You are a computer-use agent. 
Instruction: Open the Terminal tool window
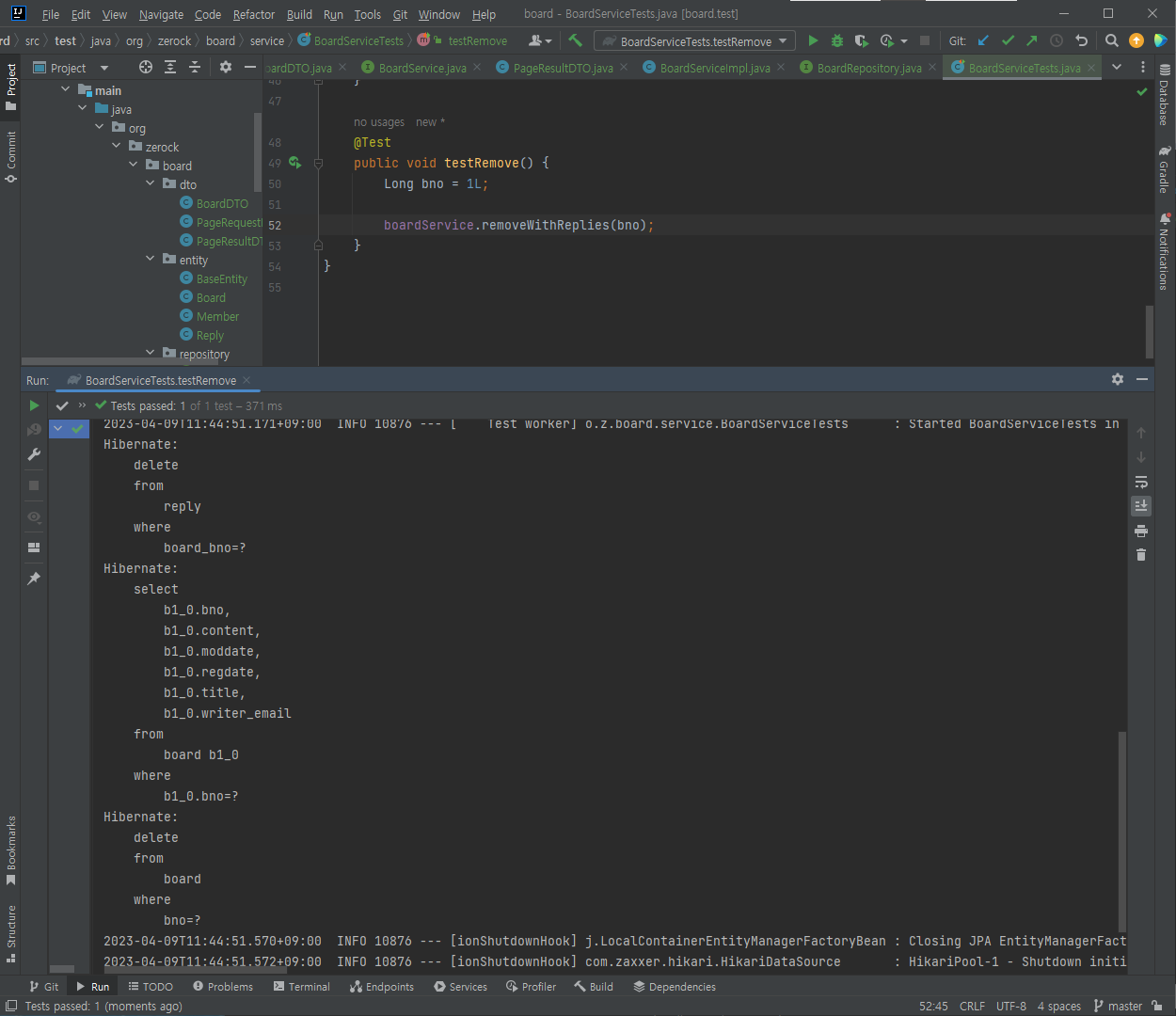302,987
